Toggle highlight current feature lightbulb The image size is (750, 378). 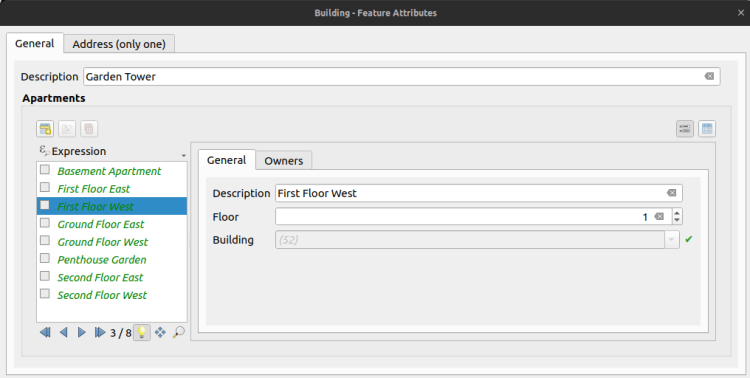click(x=142, y=332)
